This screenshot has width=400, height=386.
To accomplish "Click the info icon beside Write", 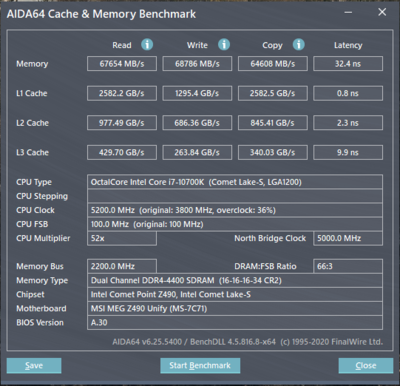I will 224,44.
